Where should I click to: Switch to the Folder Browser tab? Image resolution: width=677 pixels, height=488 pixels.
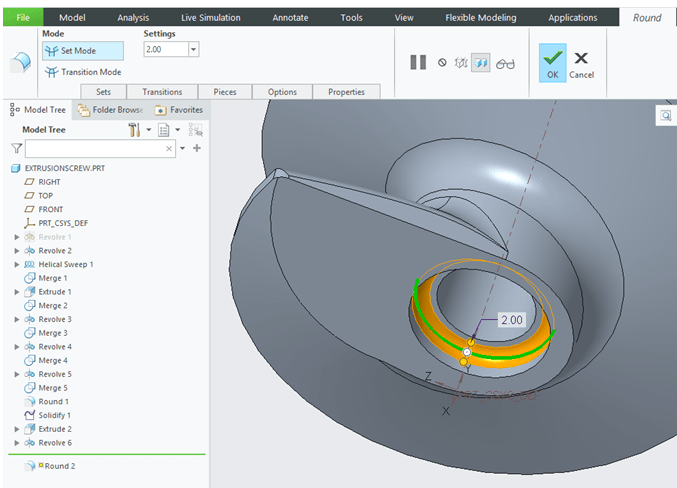[x=111, y=110]
